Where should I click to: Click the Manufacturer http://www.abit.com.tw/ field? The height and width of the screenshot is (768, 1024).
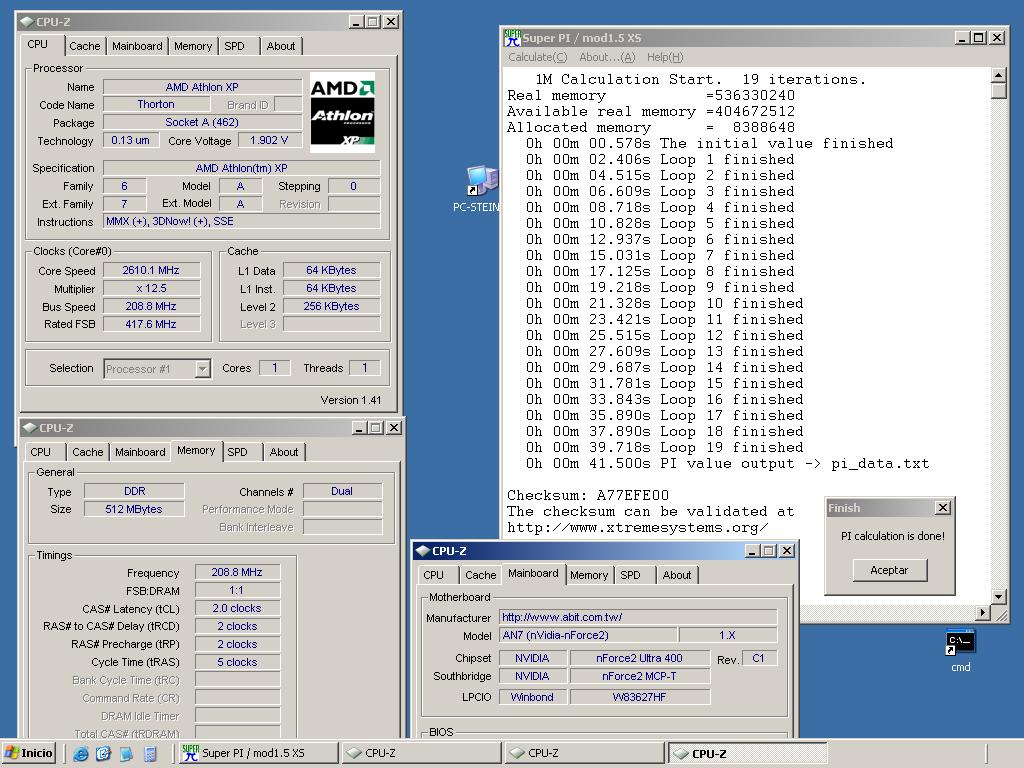pos(638,617)
